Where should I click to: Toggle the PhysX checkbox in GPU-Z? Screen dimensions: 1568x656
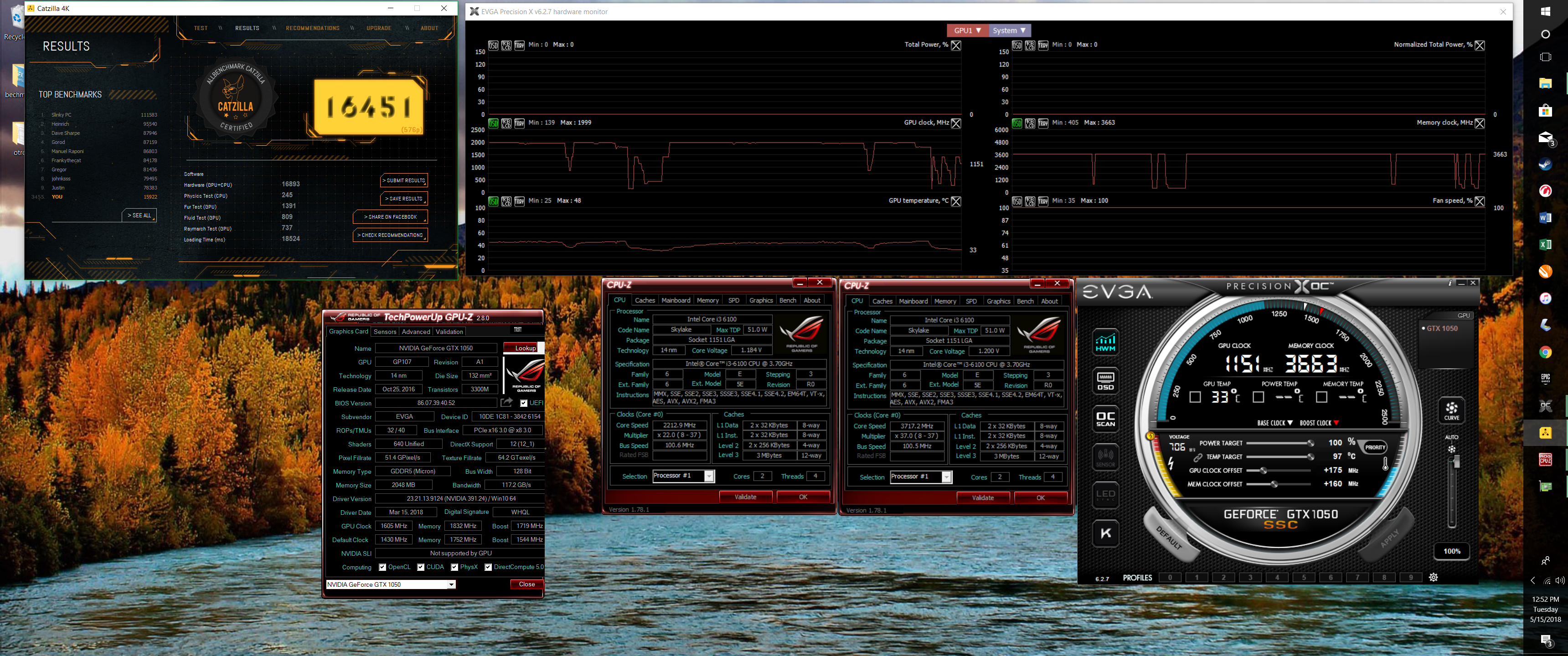454,567
